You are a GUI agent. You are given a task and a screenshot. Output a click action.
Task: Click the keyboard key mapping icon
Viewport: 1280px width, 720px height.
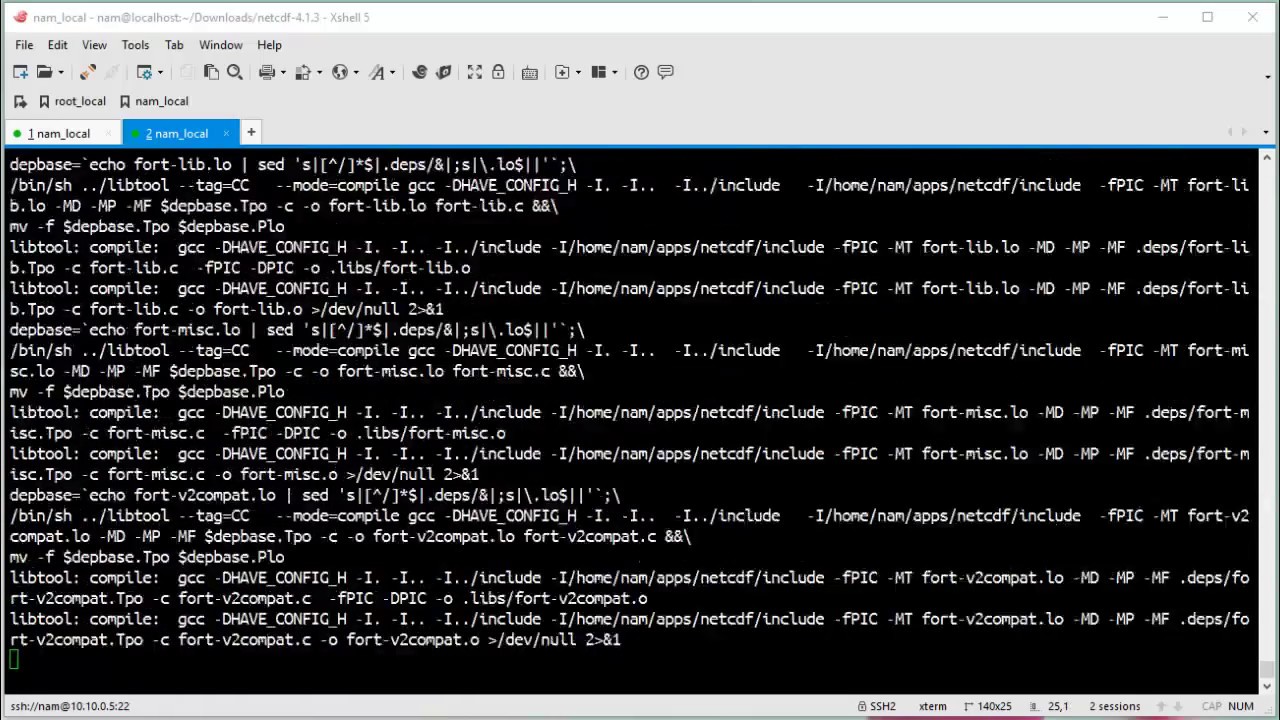click(530, 72)
